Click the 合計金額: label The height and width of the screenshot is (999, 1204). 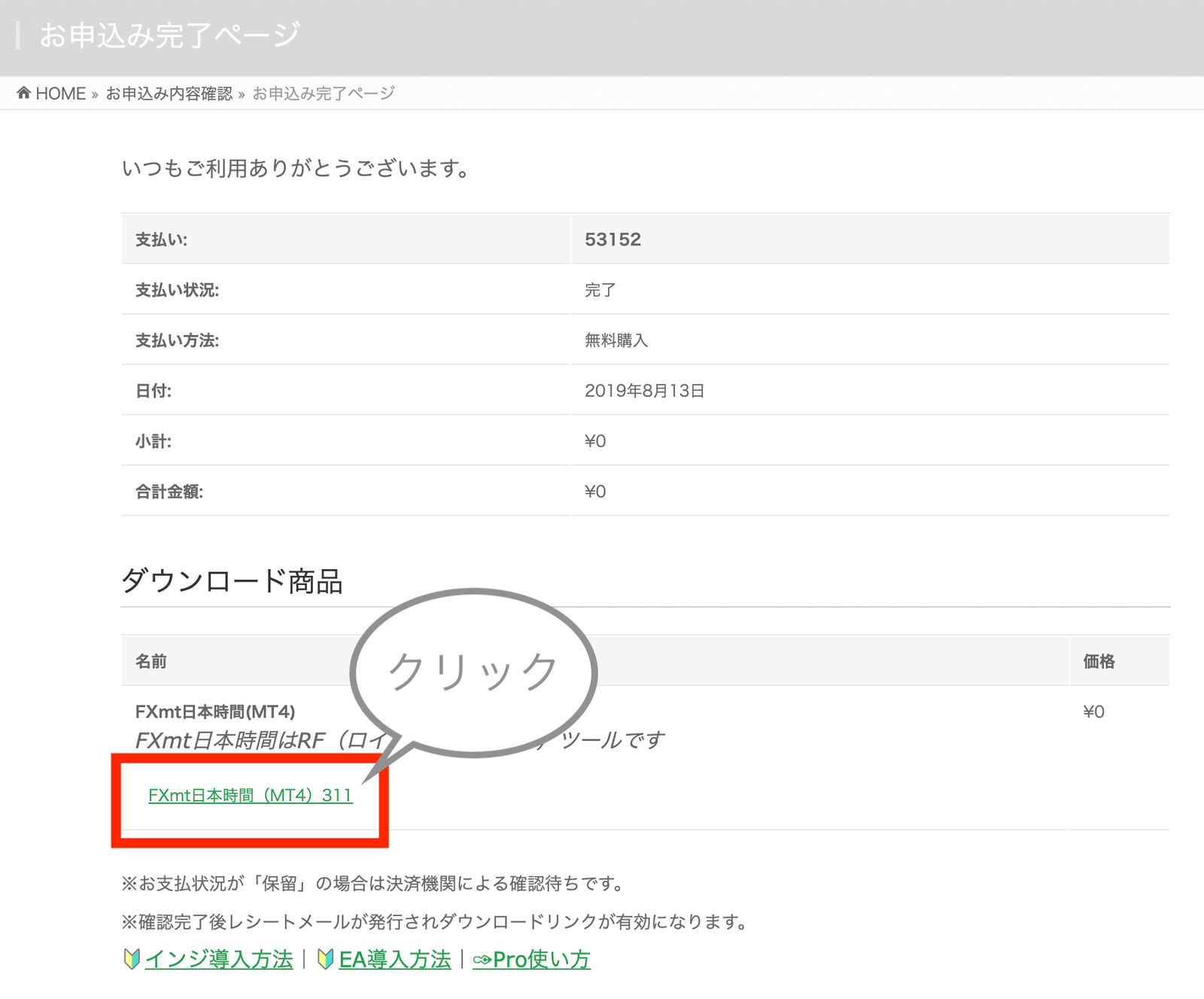click(x=169, y=492)
